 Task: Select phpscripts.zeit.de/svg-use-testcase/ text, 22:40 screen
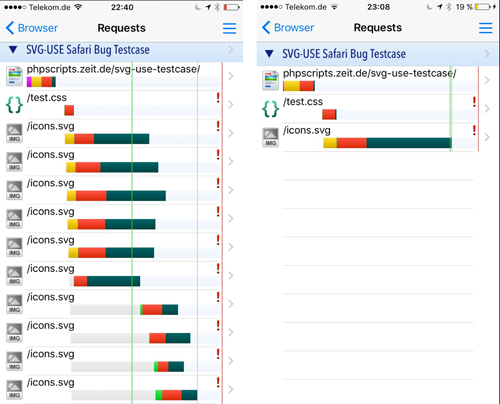coord(113,69)
